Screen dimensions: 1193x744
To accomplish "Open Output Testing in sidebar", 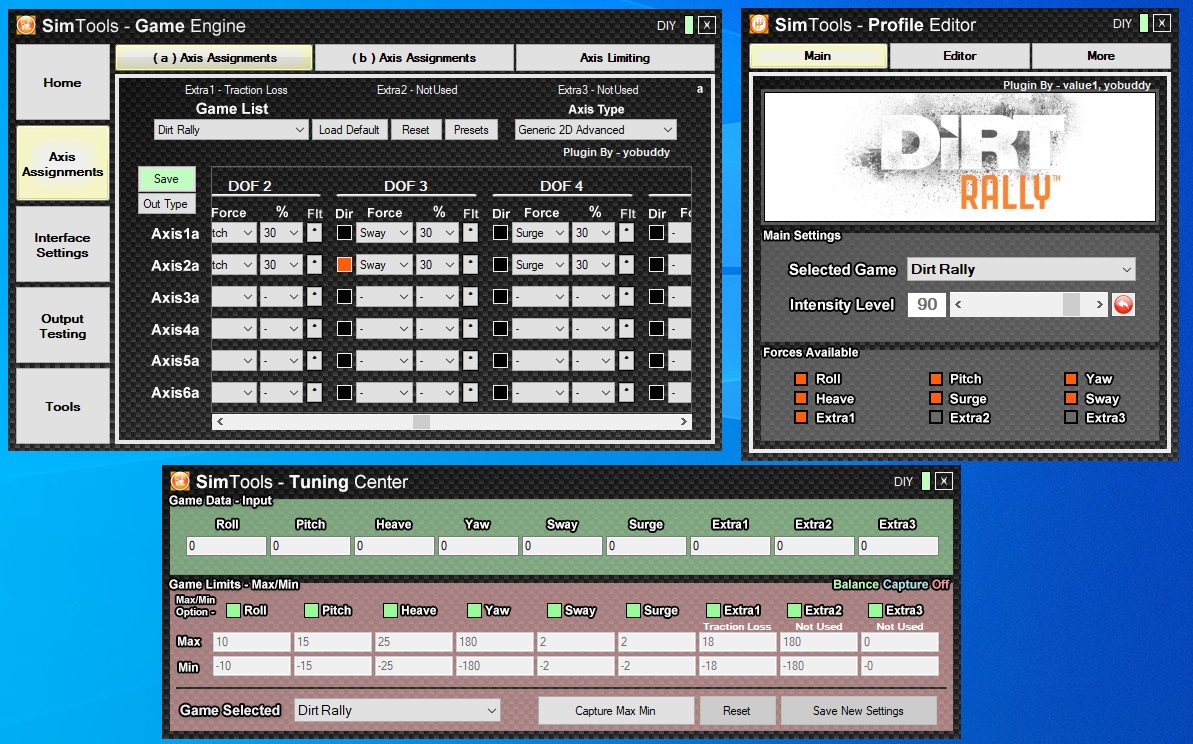I will tap(62, 326).
